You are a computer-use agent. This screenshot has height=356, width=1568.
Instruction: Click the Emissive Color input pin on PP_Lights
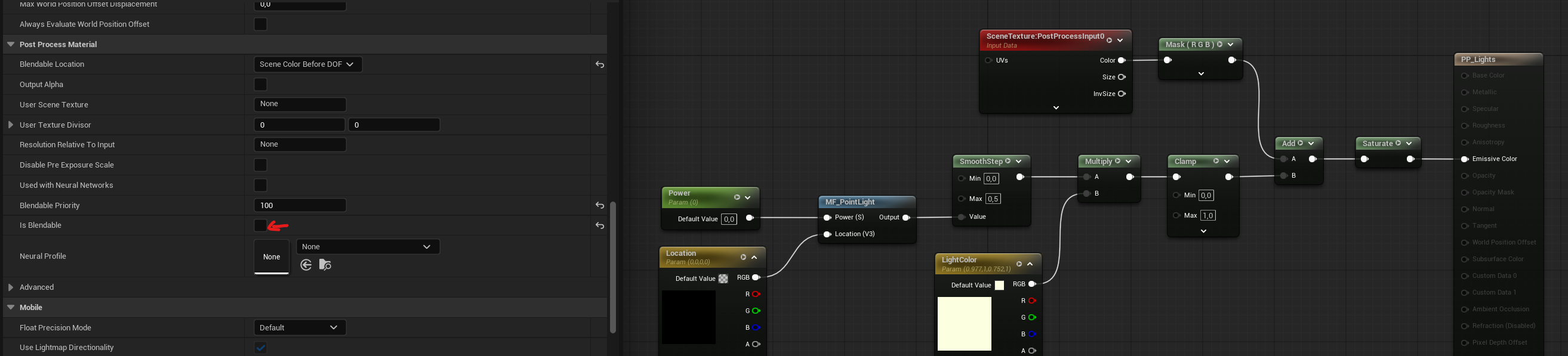coord(1465,159)
